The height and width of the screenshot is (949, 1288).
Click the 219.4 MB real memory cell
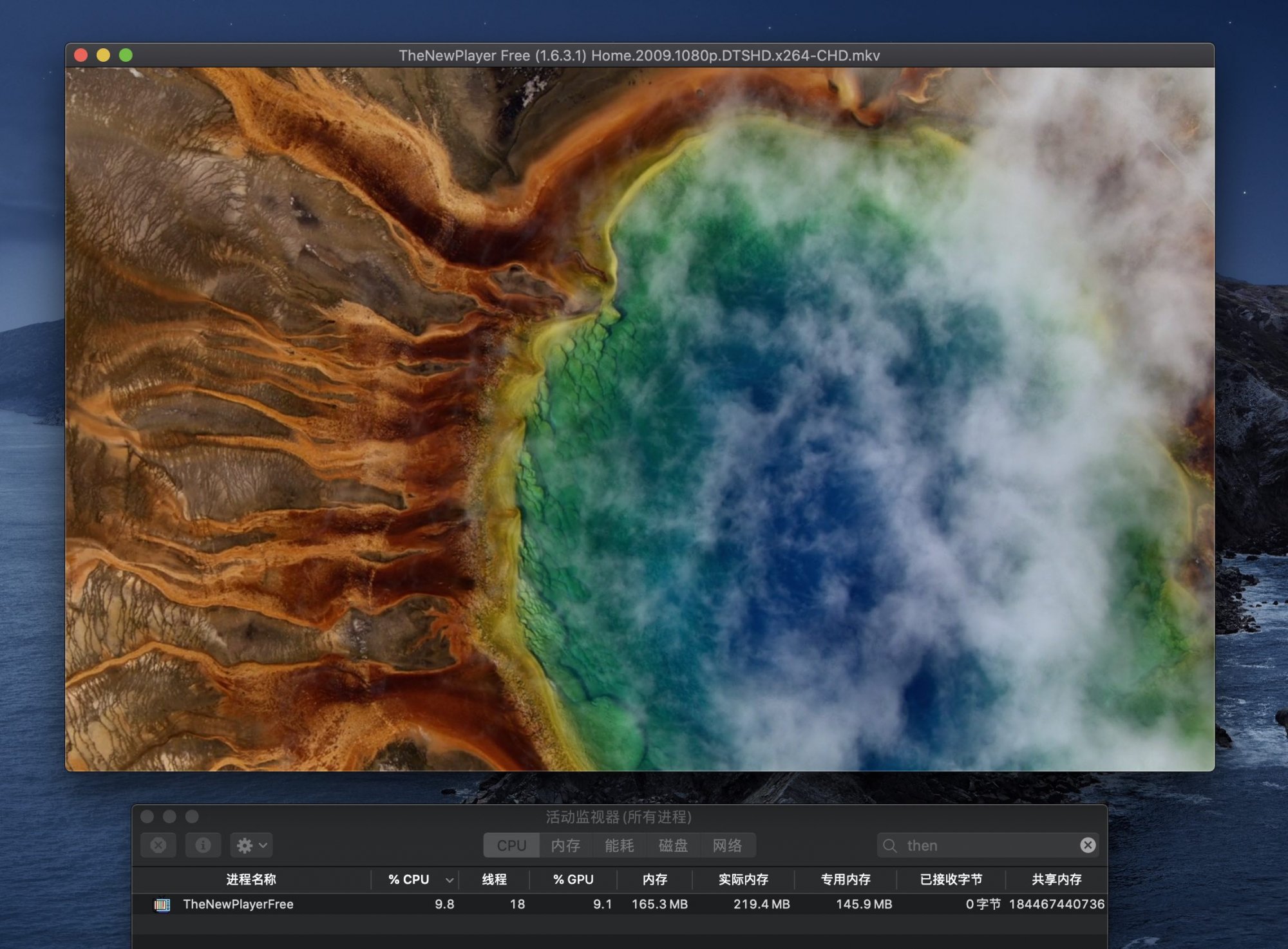[x=761, y=904]
